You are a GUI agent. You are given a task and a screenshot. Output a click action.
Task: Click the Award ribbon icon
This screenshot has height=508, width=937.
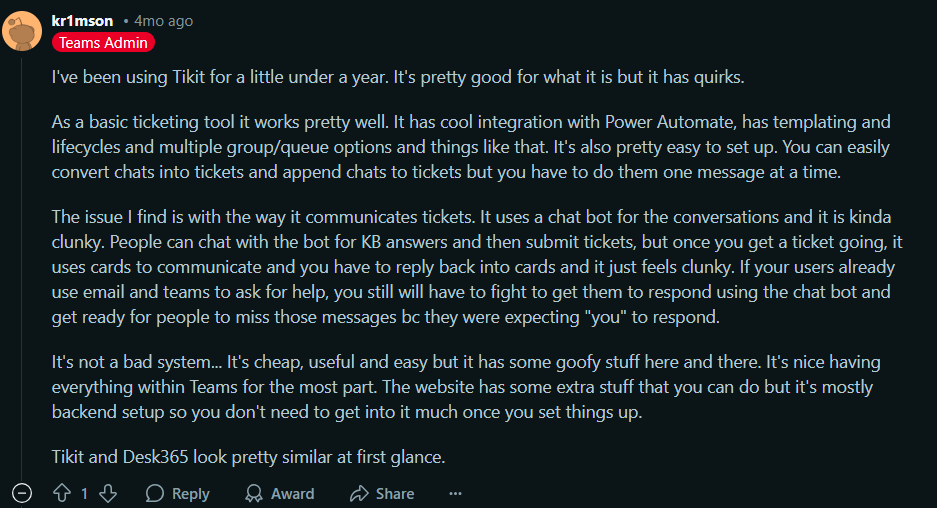tap(255, 493)
